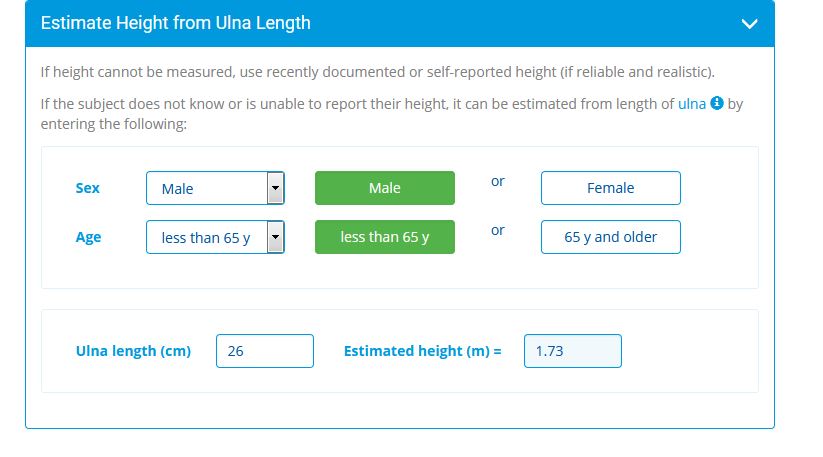Open the Sex select box showing Male
The height and width of the screenshot is (457, 823).
215,188
